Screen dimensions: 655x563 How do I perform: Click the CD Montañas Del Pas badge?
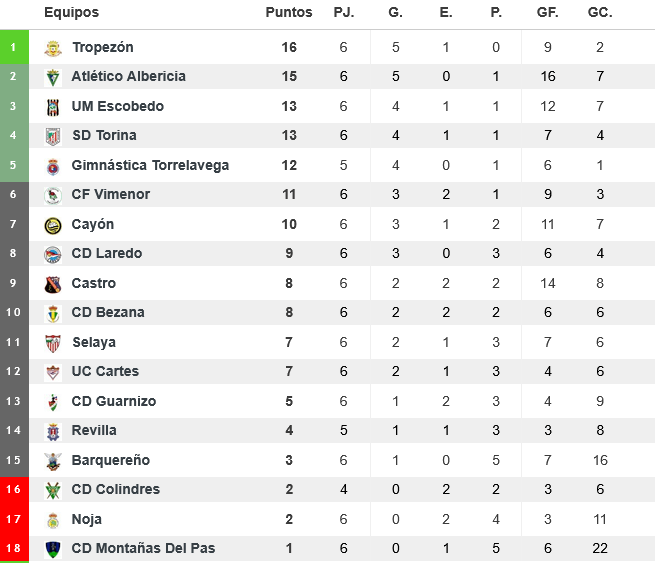53,549
